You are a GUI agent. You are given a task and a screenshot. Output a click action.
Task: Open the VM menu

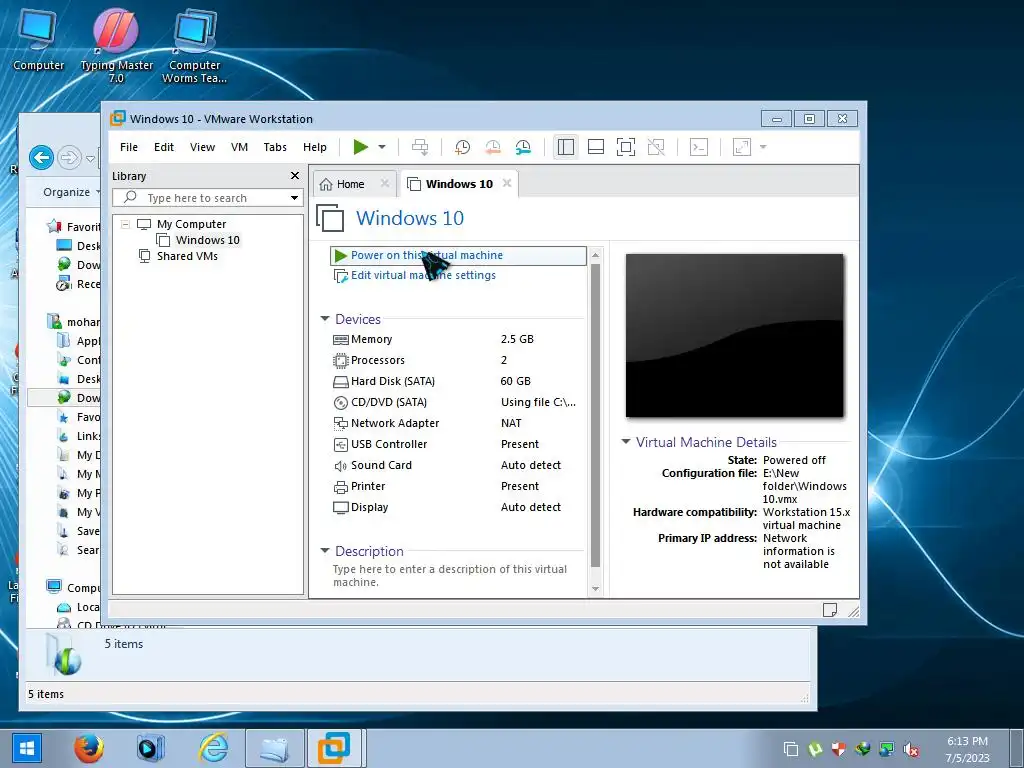pyautogui.click(x=240, y=147)
